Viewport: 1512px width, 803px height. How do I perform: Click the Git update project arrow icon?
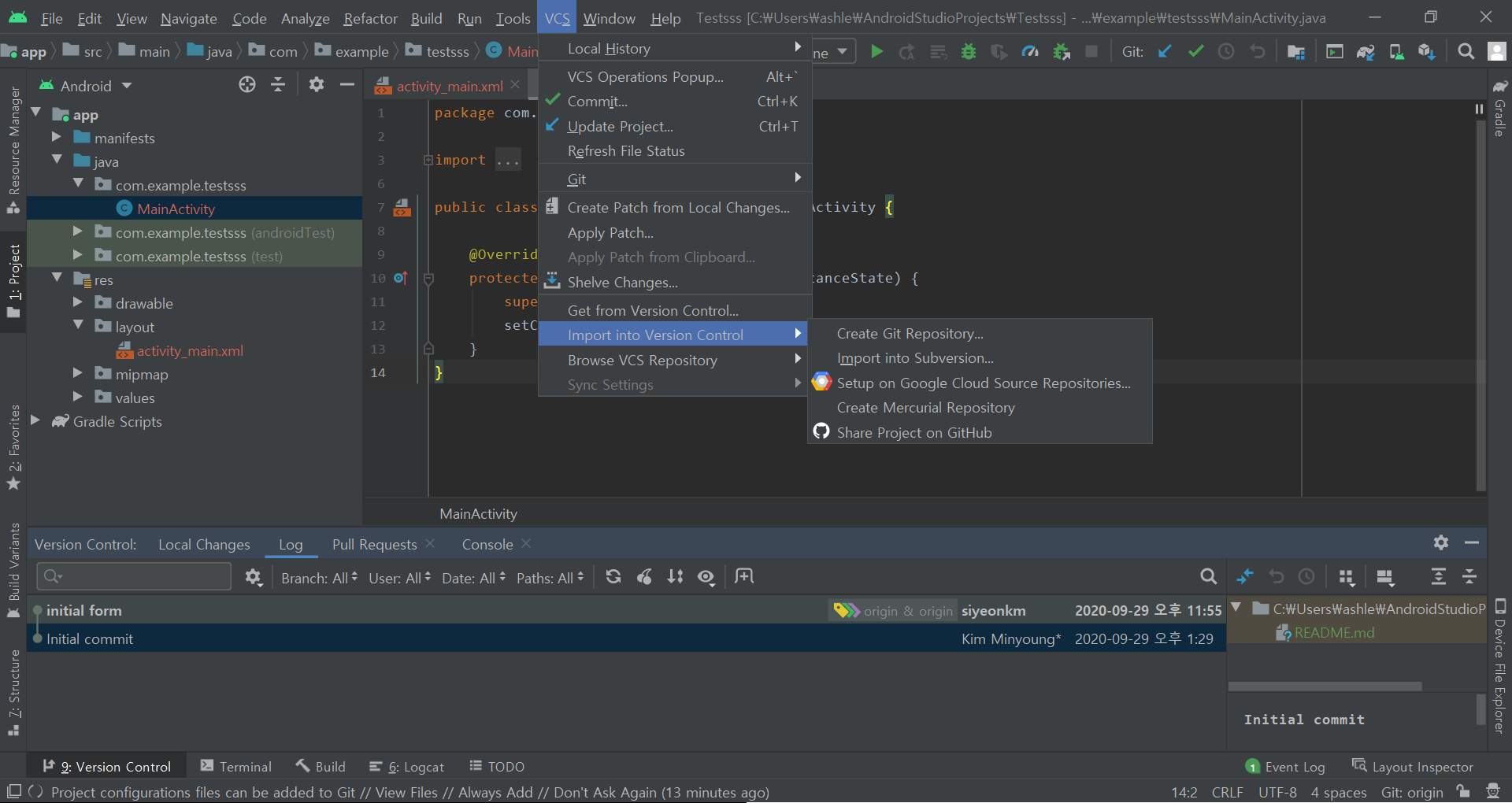[x=1165, y=52]
